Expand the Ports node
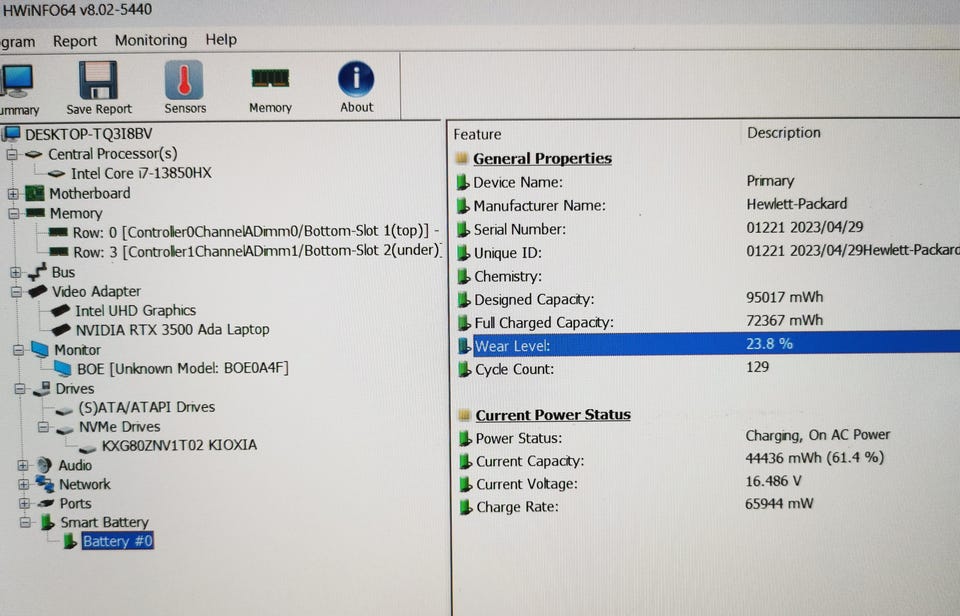Image resolution: width=960 pixels, height=616 pixels. [24, 504]
